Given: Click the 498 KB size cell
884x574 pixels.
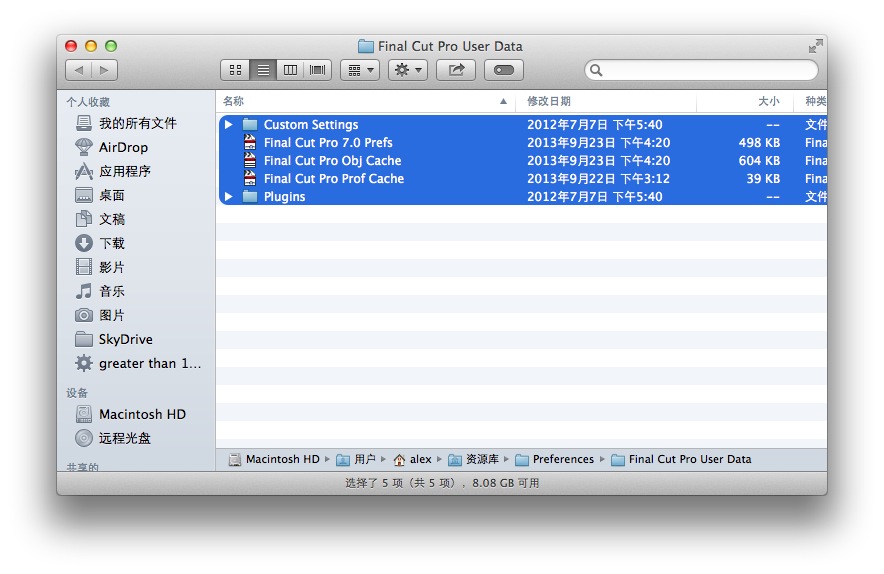Looking at the screenshot, I should [759, 143].
